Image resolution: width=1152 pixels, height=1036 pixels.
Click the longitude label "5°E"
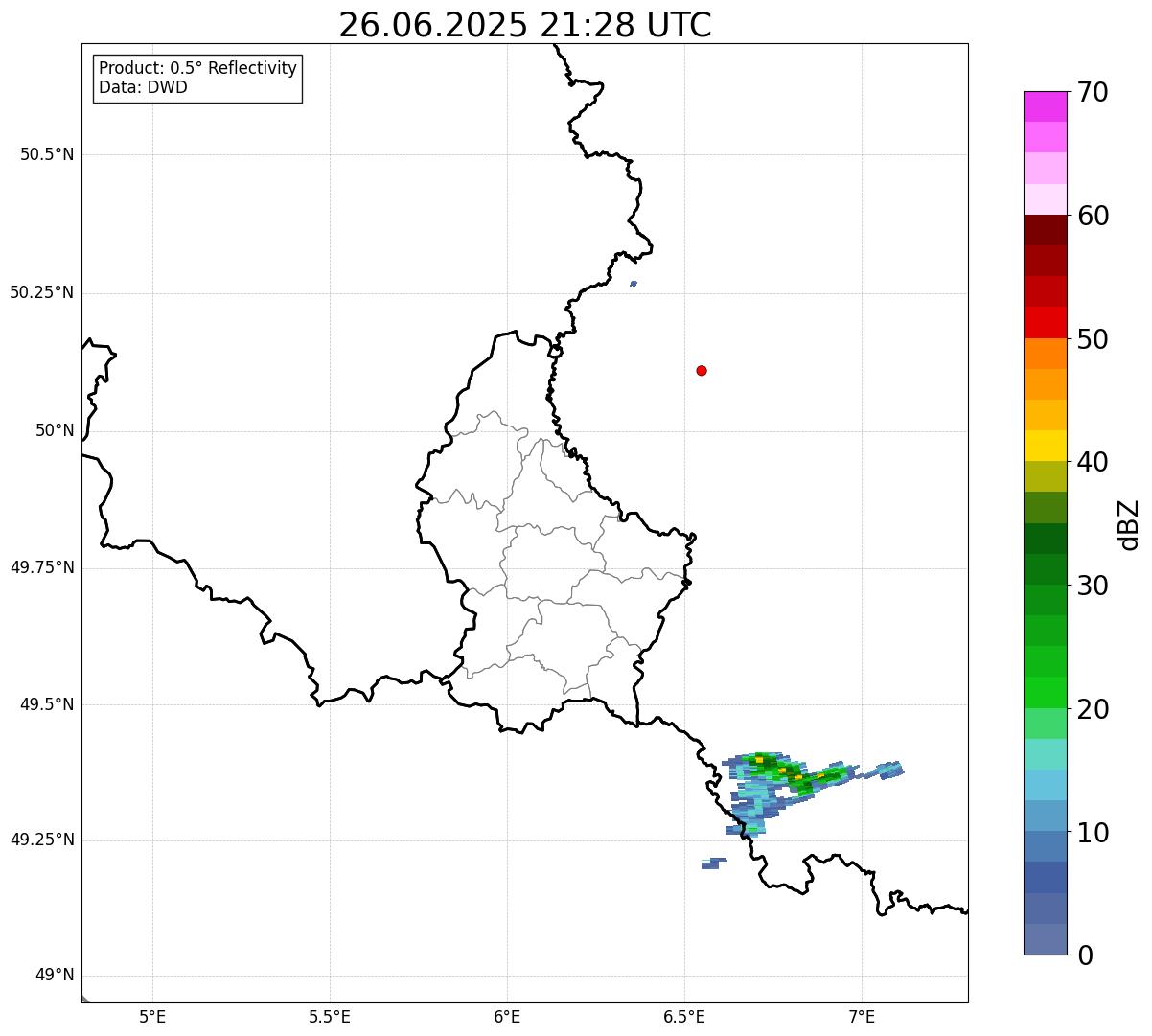(152, 1016)
